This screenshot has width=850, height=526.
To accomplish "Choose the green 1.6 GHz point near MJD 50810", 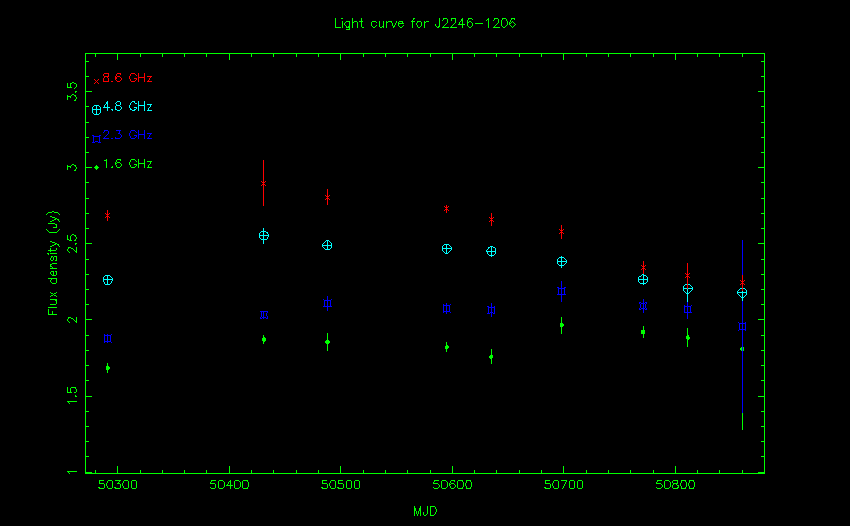I will click(x=687, y=338).
